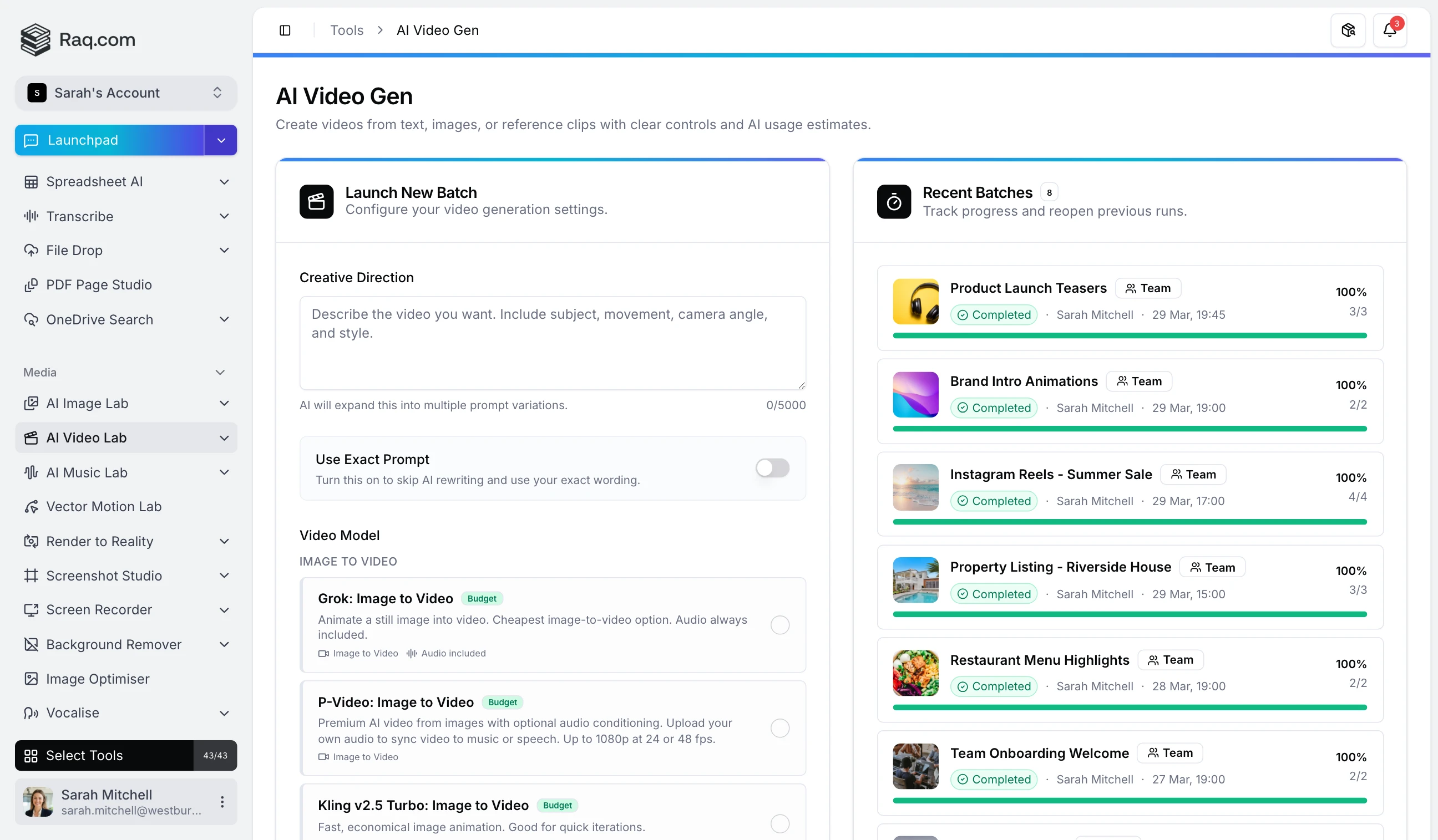The height and width of the screenshot is (840, 1438).
Task: Open PDF Page Studio
Action: pos(98,284)
